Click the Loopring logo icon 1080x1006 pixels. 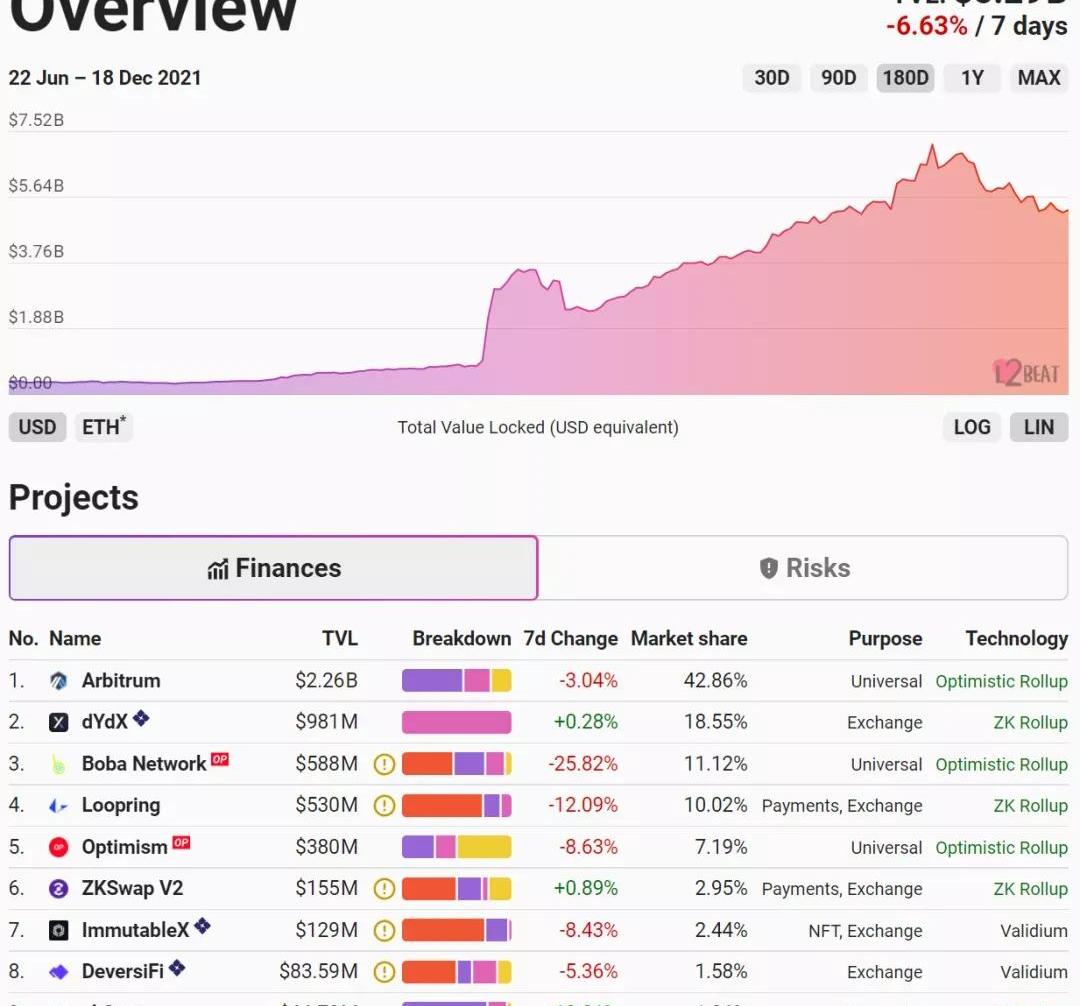pos(59,806)
